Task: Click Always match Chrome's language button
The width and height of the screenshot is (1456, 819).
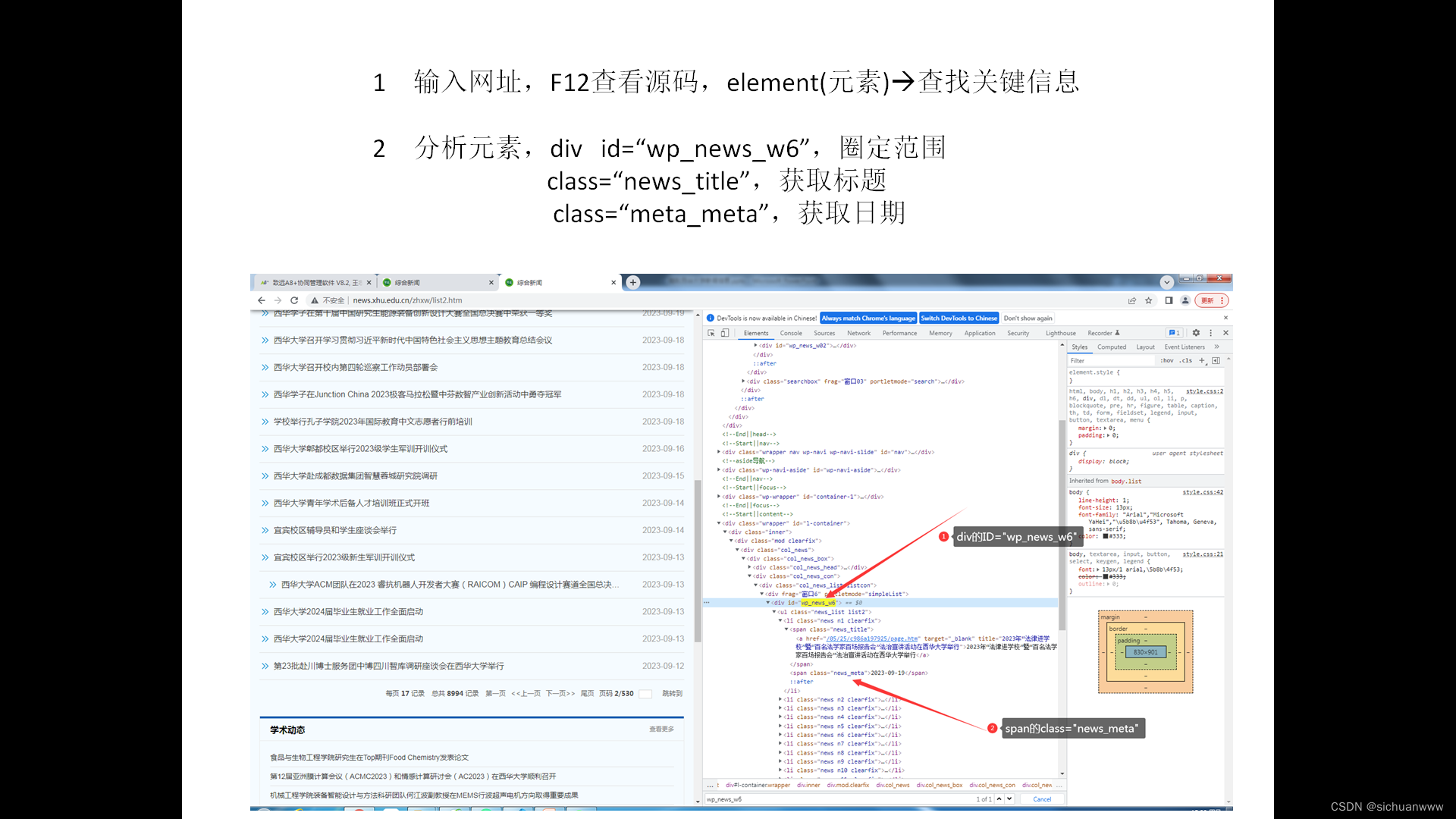Action: (x=868, y=318)
